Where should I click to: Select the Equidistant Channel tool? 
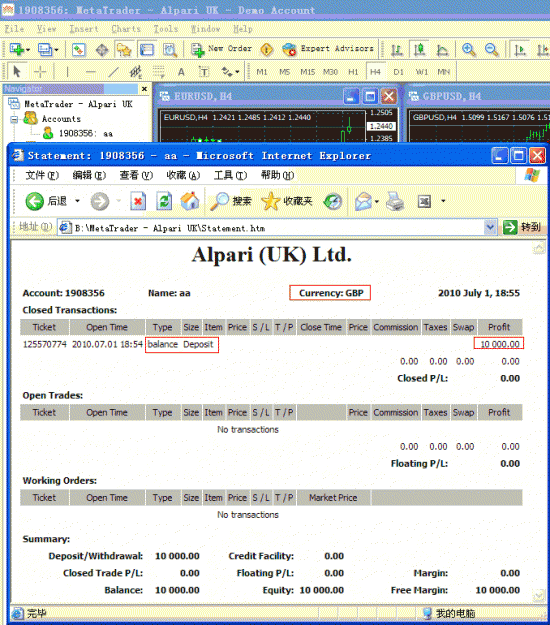coord(136,72)
